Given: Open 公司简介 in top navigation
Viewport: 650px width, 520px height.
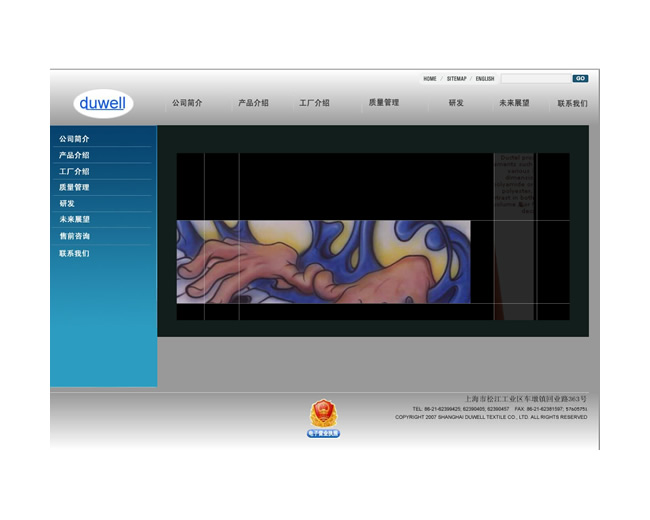Looking at the screenshot, I should pyautogui.click(x=187, y=103).
